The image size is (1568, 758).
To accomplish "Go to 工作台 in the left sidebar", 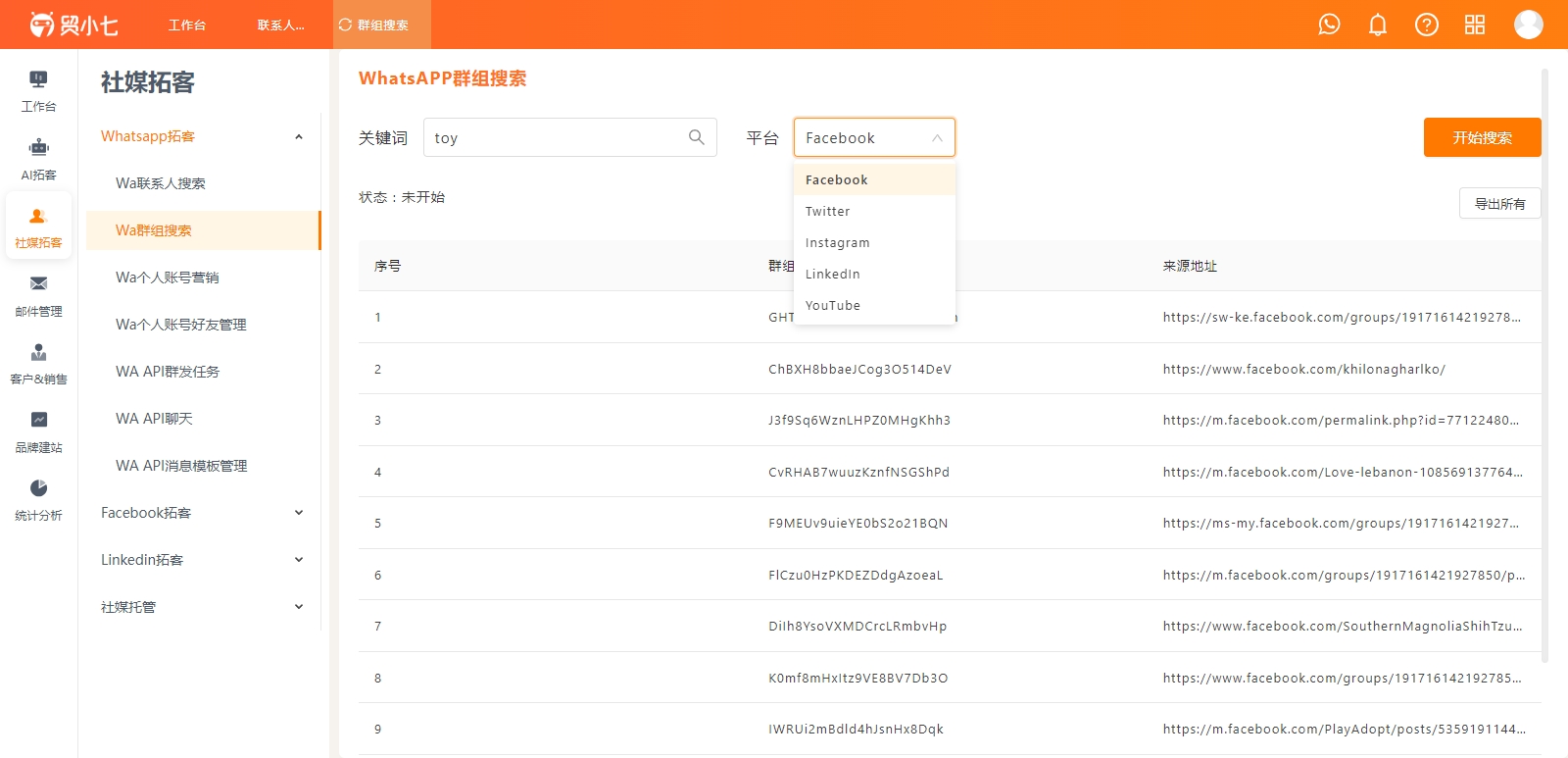I will (38, 91).
